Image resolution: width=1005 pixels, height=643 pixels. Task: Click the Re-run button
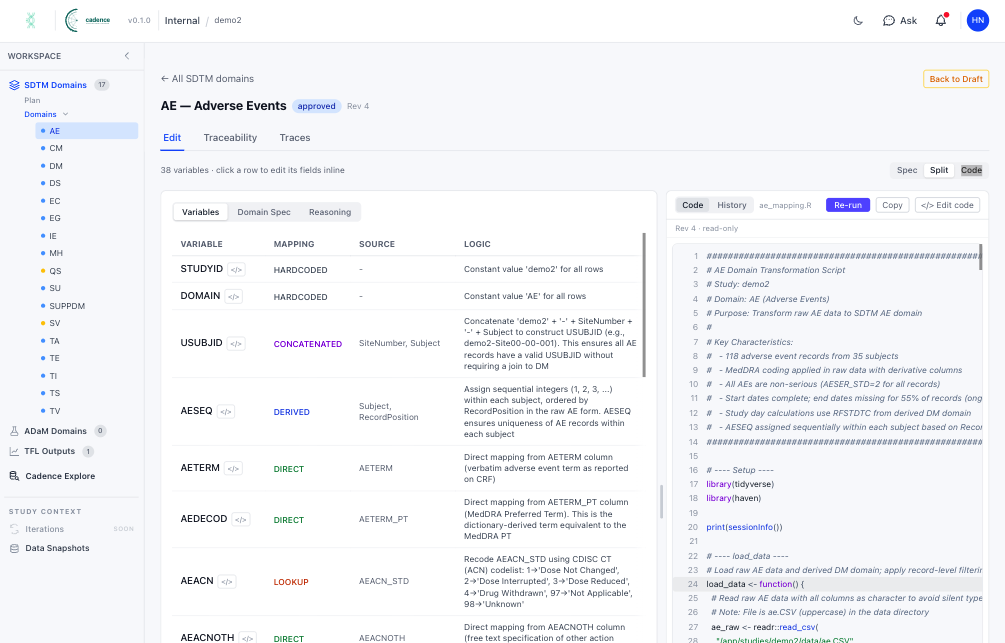[x=848, y=205]
